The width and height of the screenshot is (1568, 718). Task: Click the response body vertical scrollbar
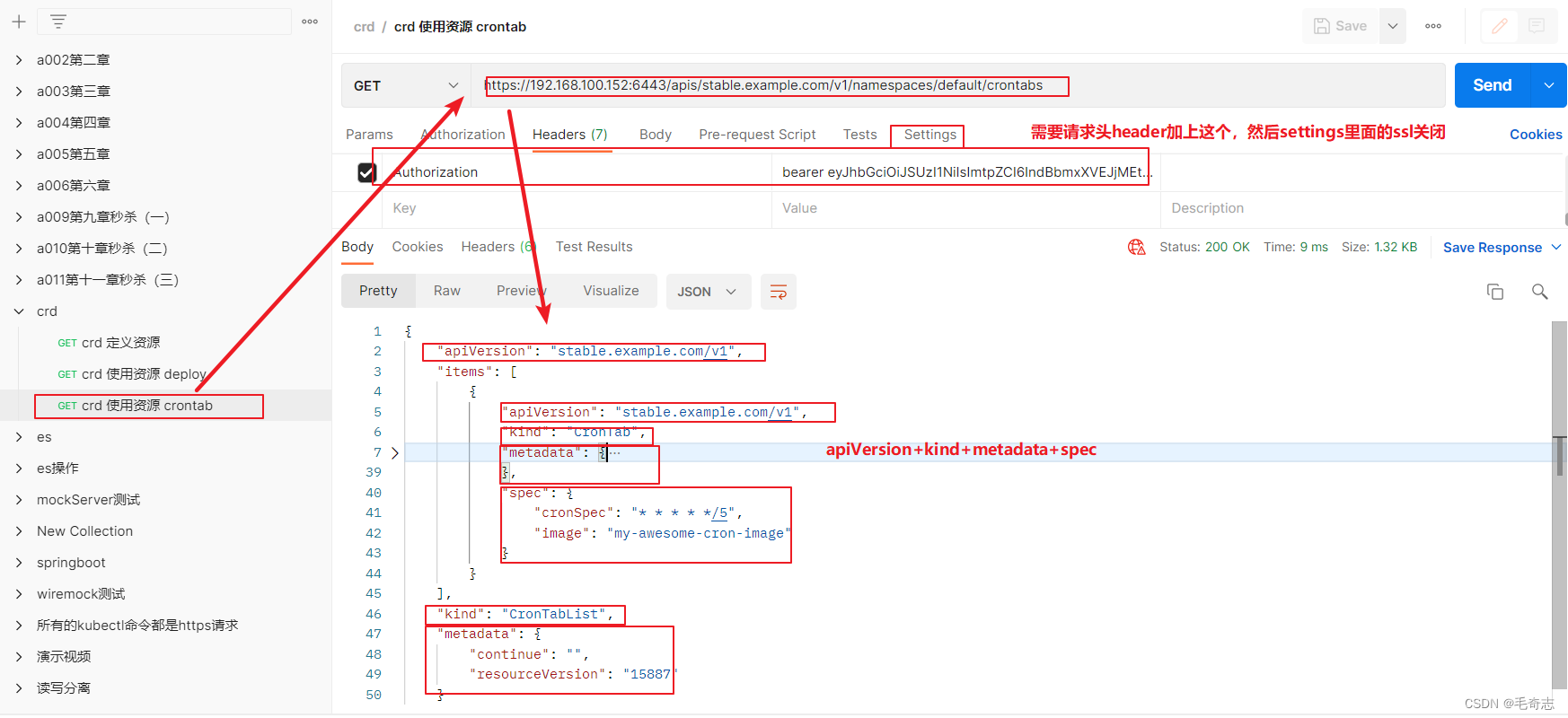tap(1560, 507)
